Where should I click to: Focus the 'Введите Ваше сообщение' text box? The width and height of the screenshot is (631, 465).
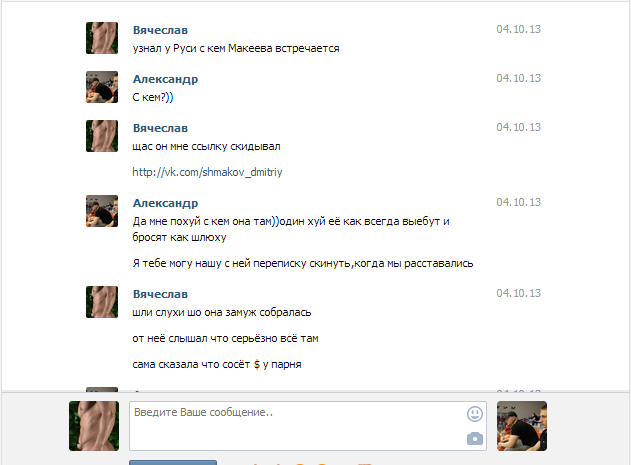308,426
